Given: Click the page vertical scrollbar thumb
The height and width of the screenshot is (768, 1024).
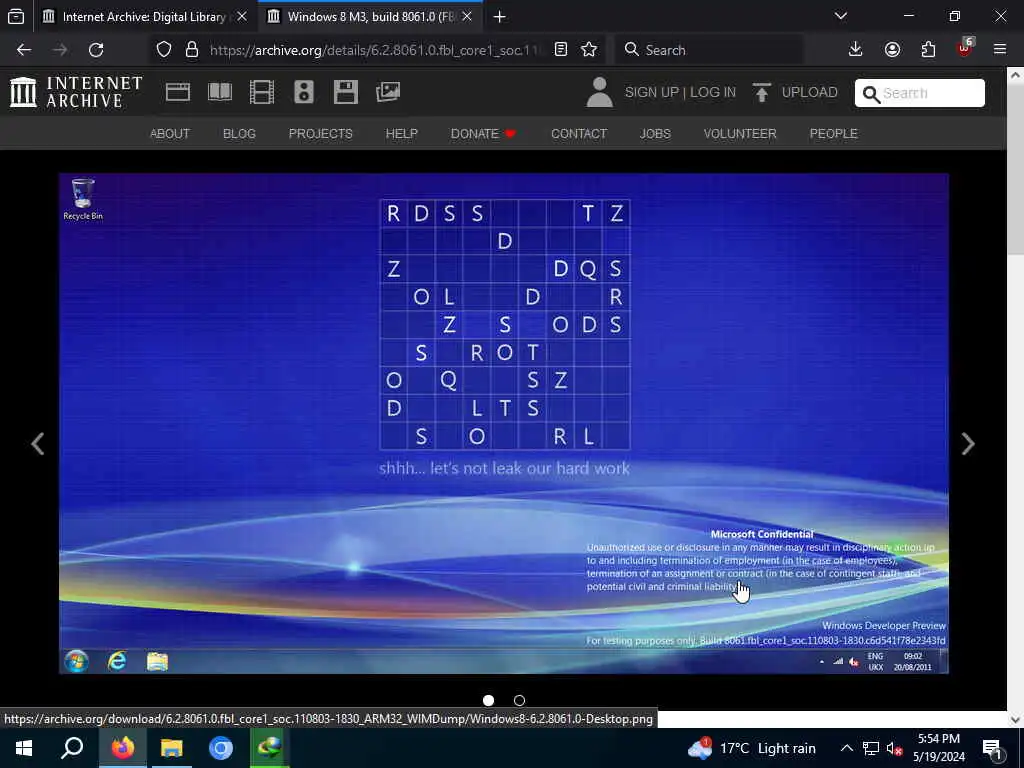Looking at the screenshot, I should pos(1016,171).
